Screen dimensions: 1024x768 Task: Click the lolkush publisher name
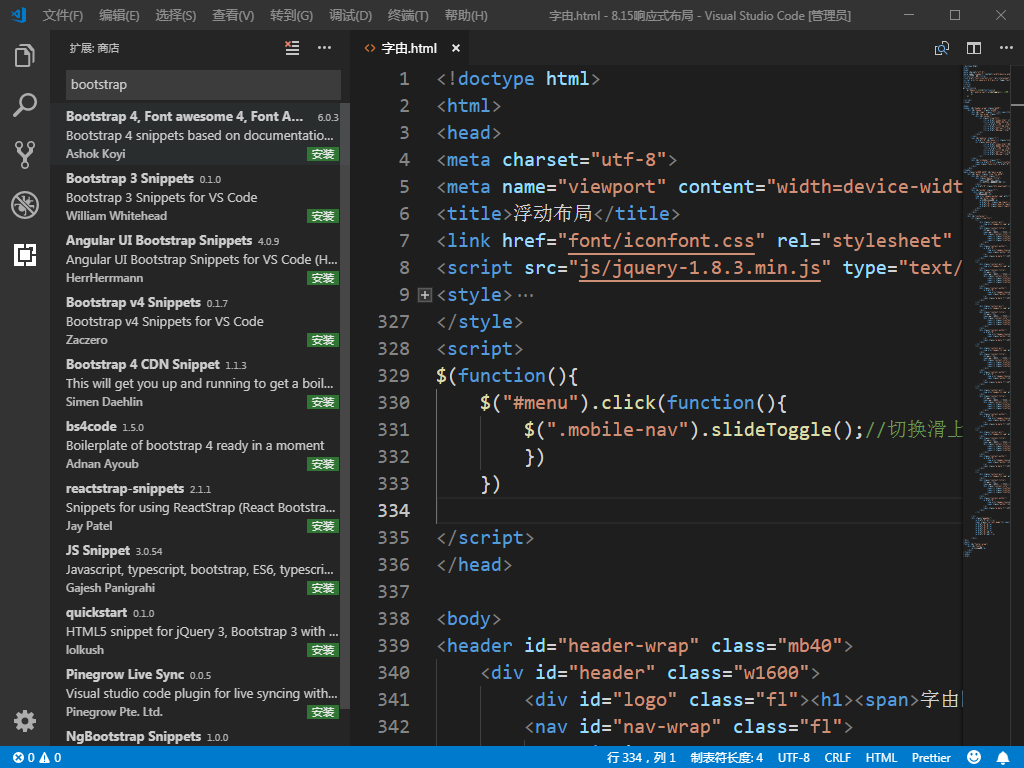point(85,650)
